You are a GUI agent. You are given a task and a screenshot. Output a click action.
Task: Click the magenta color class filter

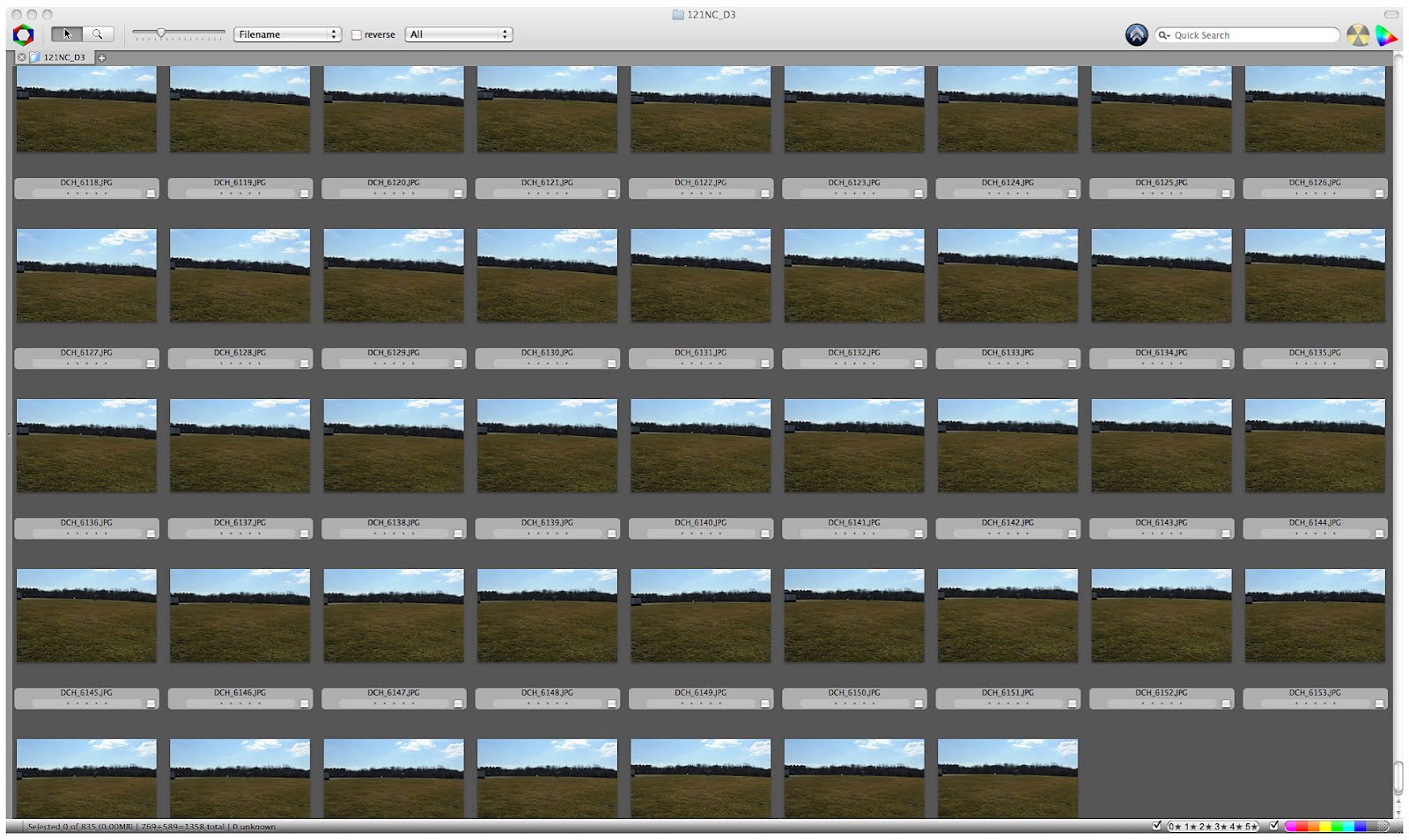point(1290,827)
